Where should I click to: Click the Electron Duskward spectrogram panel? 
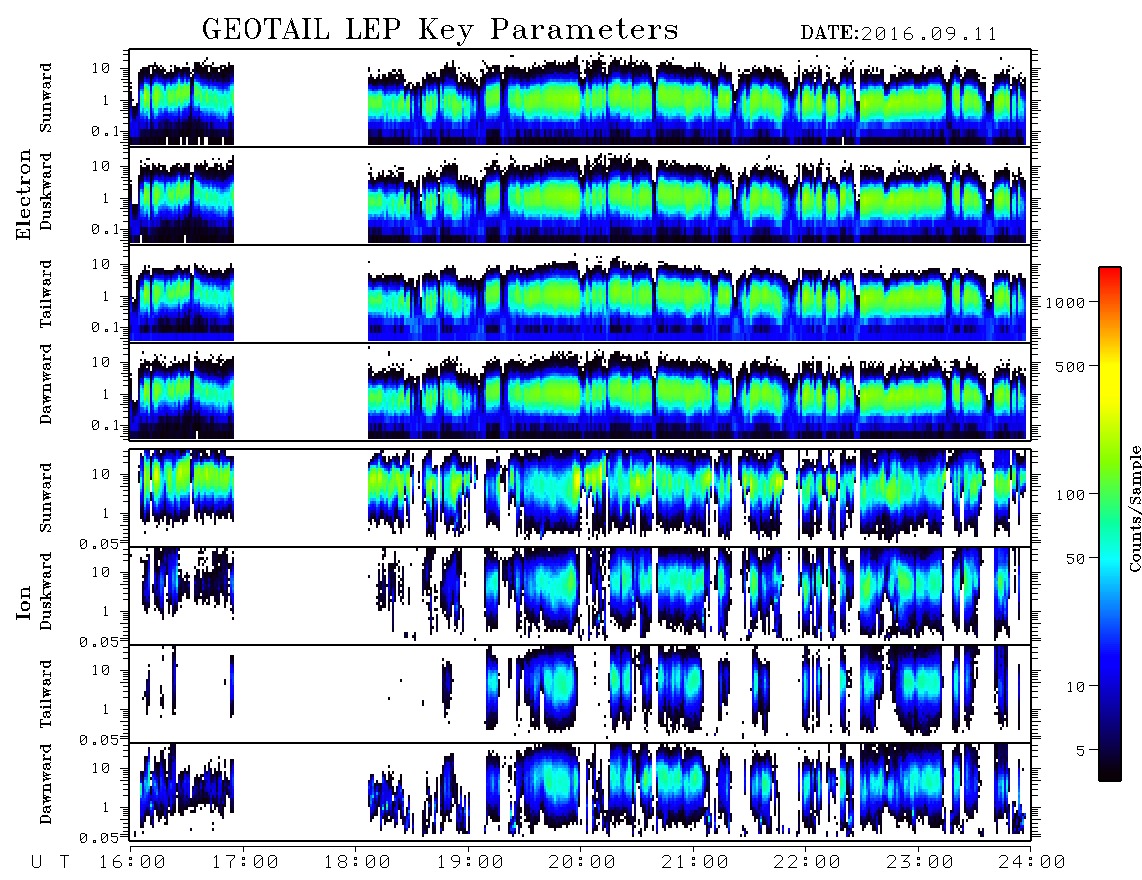pyautogui.click(x=580, y=195)
